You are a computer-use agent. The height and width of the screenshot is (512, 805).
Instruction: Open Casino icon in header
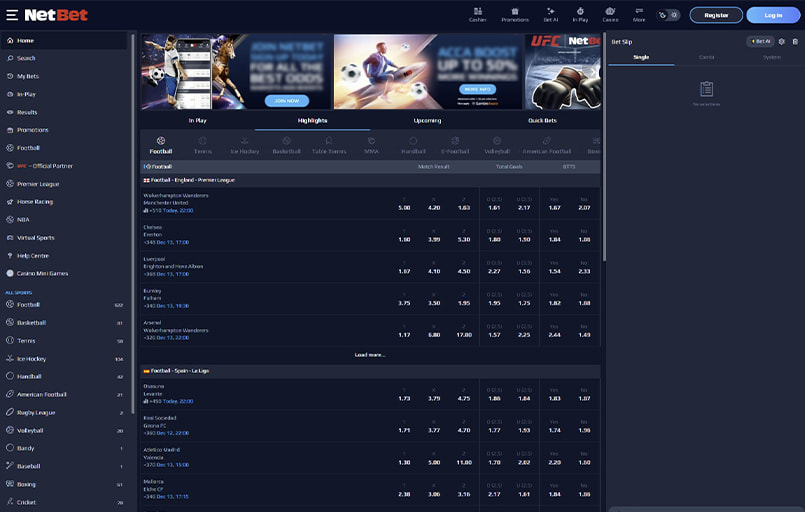610,14
